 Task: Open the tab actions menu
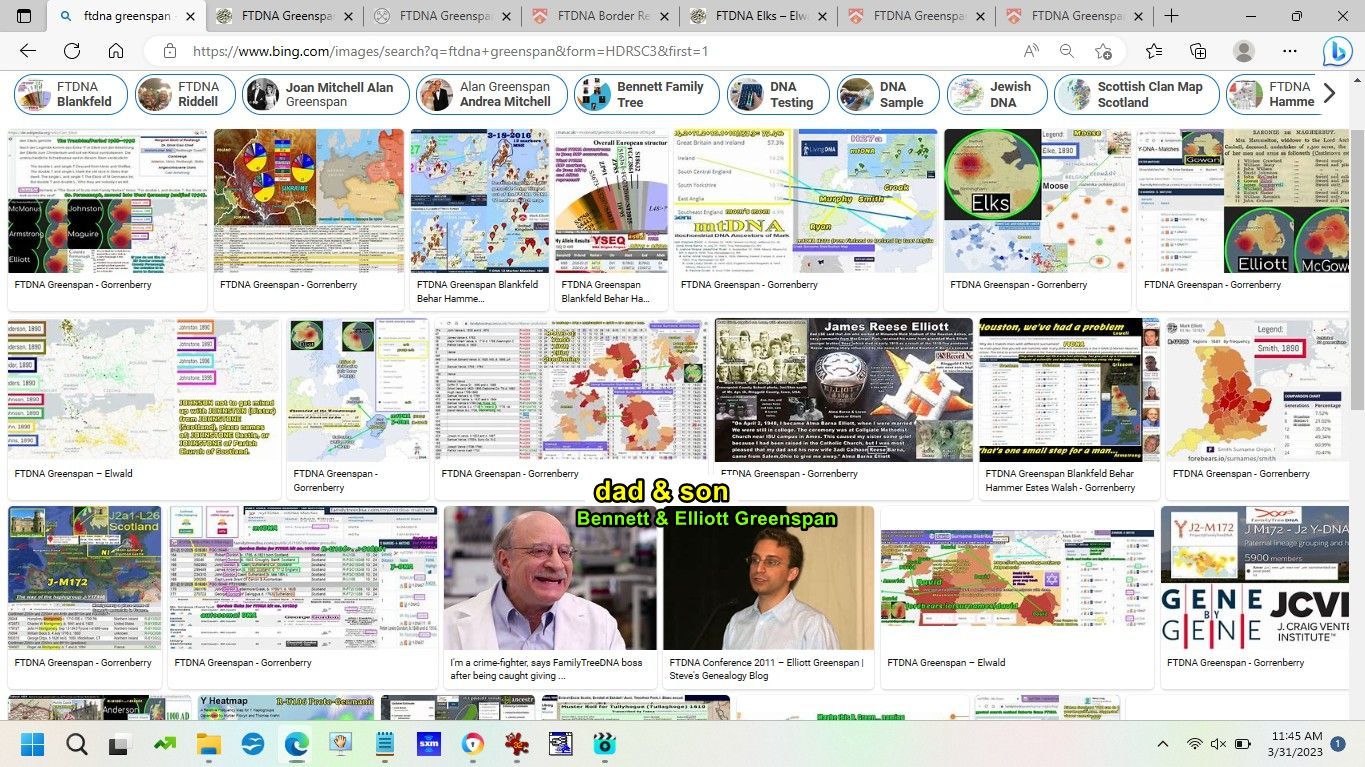pyautogui.click(x=24, y=16)
